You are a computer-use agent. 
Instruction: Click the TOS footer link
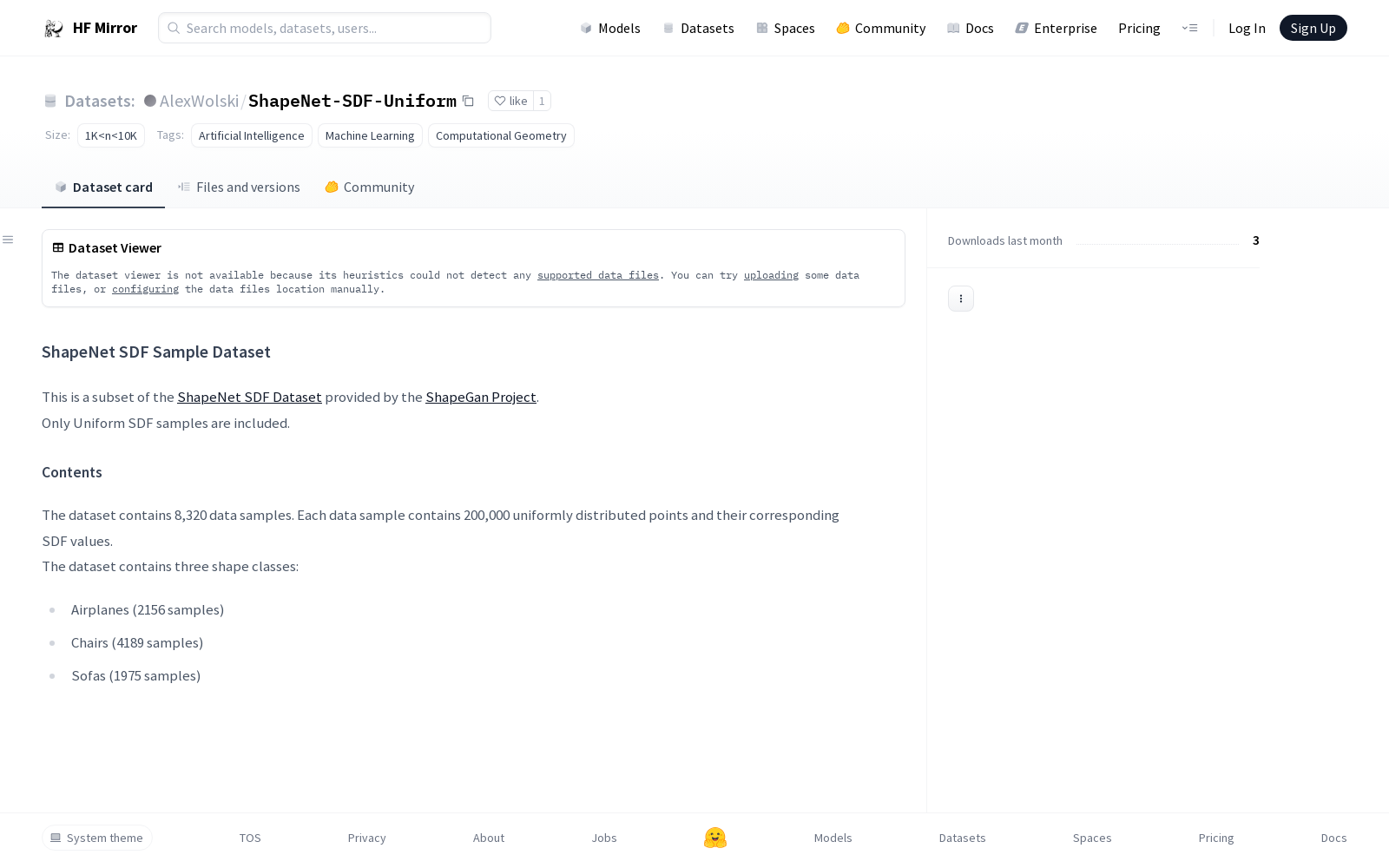pos(250,838)
